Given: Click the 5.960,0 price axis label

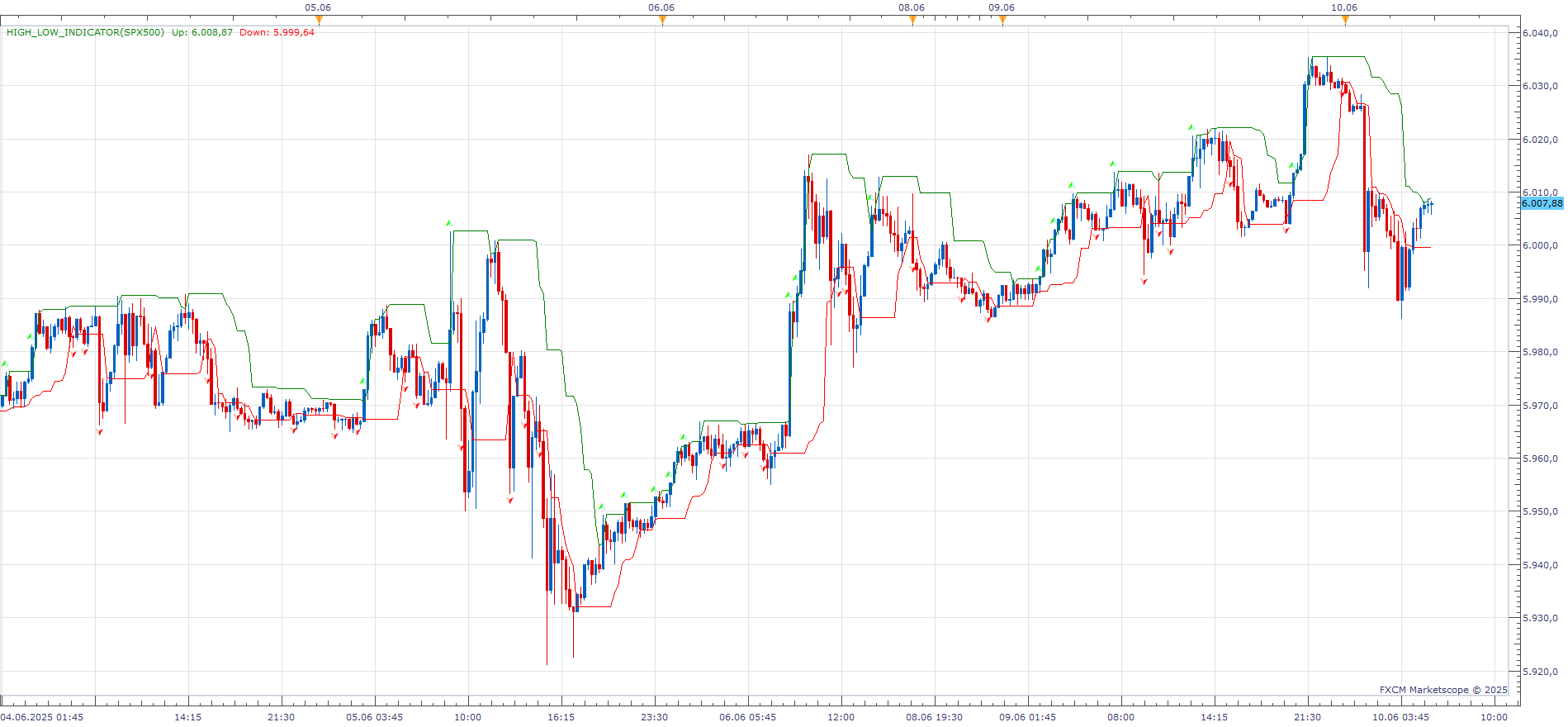Looking at the screenshot, I should click(x=1540, y=459).
